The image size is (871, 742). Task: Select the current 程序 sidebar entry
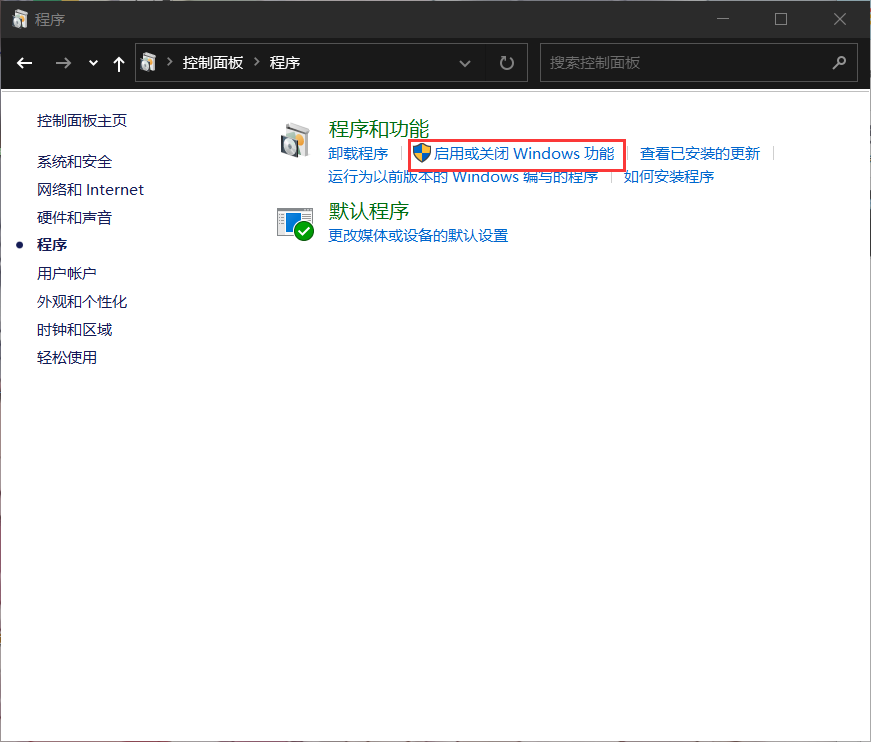pos(52,245)
